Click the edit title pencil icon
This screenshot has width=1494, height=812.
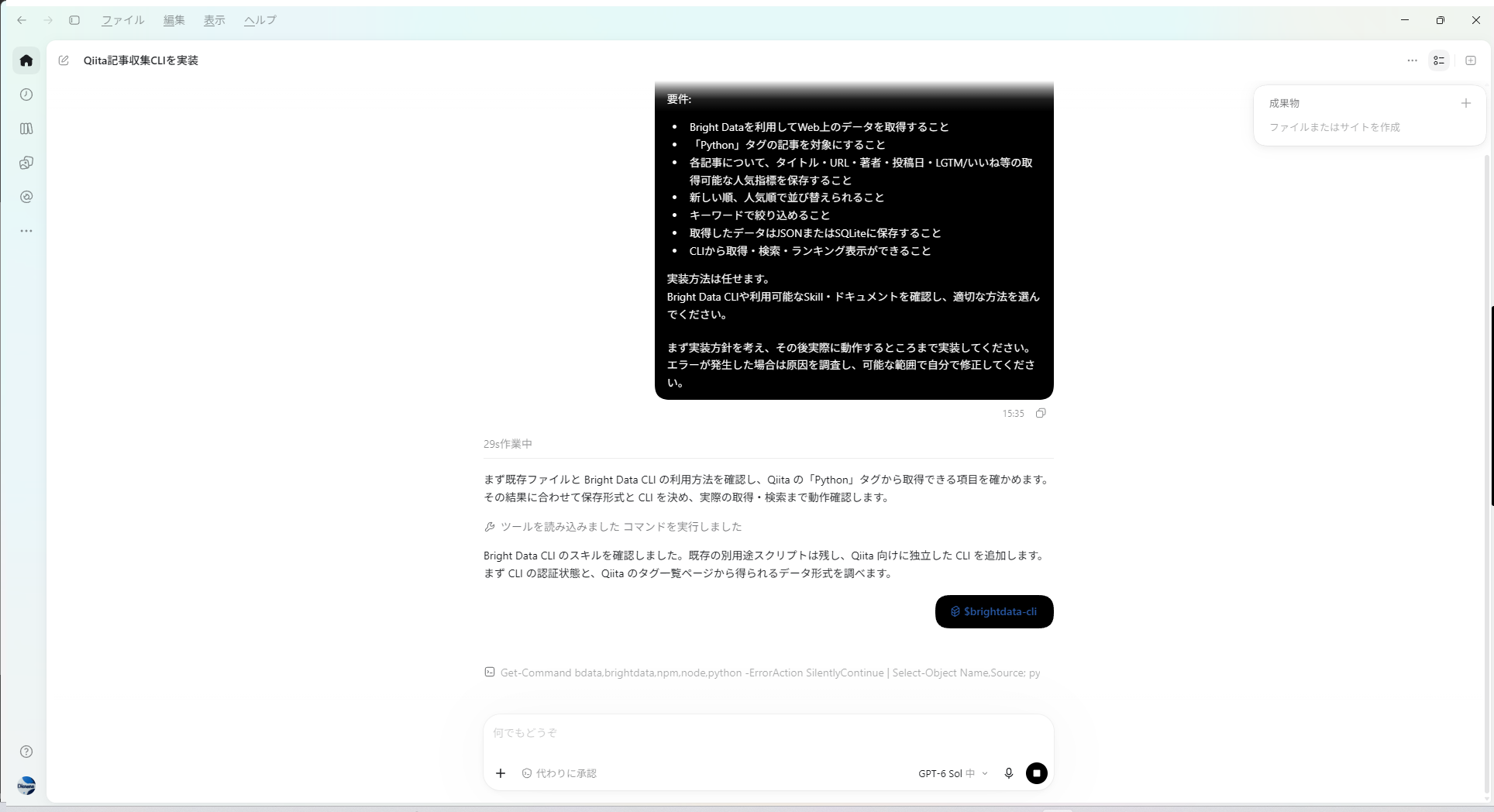[x=64, y=60]
